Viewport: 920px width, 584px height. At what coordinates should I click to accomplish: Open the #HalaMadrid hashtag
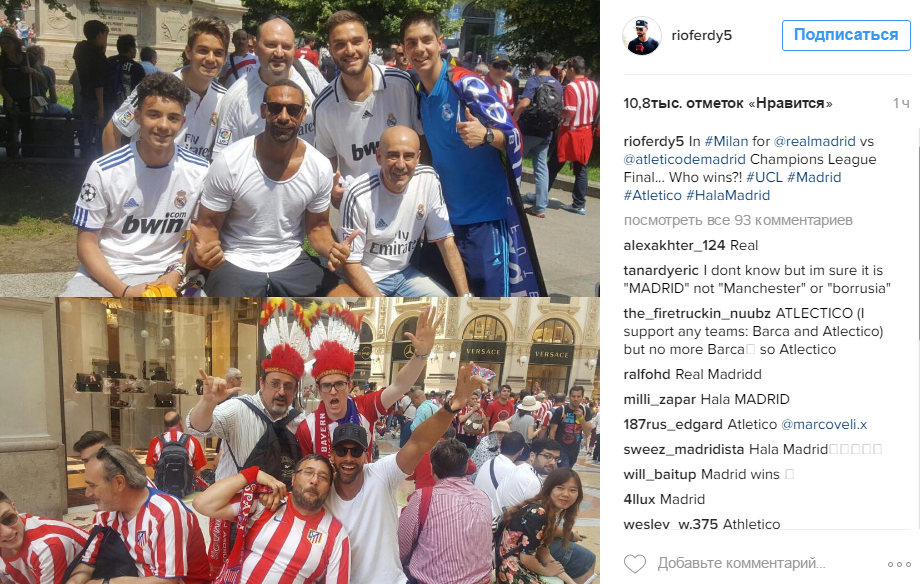click(x=728, y=195)
